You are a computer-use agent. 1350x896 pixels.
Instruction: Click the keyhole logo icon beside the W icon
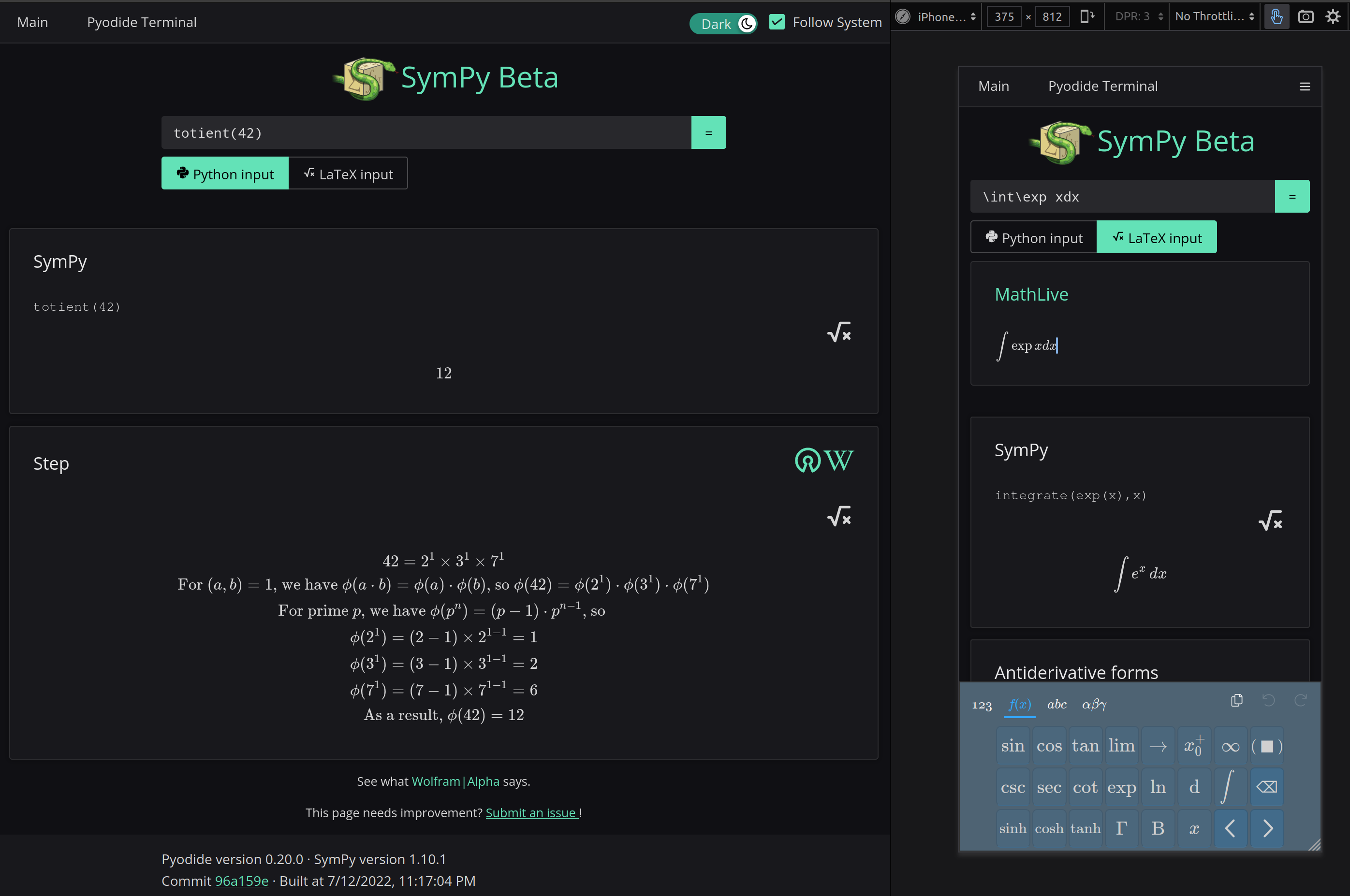tap(807, 461)
